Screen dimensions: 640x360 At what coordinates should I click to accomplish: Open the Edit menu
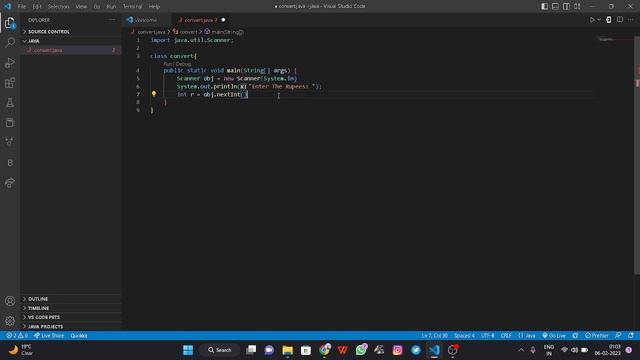coord(37,6)
